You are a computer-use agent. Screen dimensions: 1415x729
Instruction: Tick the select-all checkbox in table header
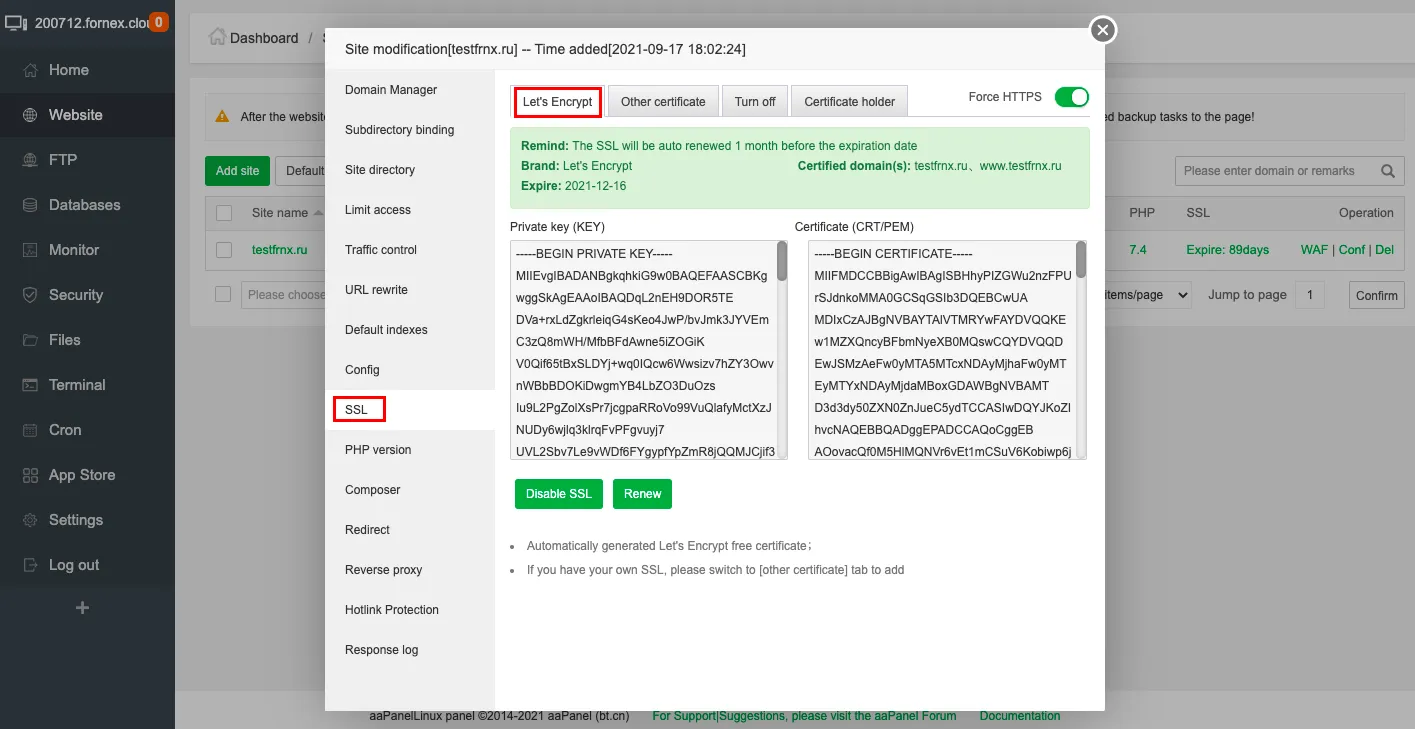(x=224, y=213)
